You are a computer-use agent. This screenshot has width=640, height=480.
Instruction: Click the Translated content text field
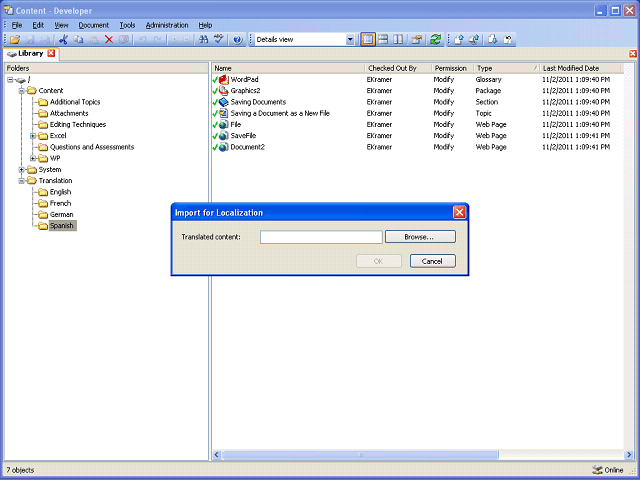click(321, 237)
